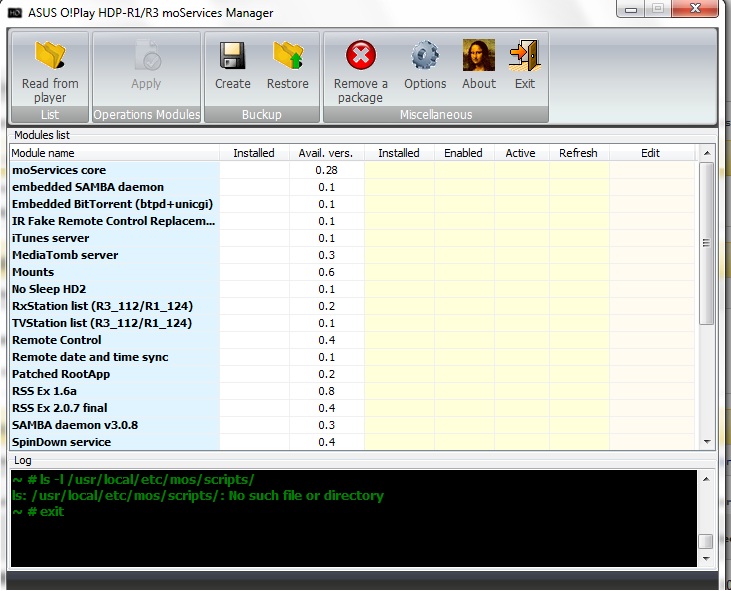Click the log panel scrollbar thumb
Viewport: 731px width, 591px height.
tap(706, 541)
